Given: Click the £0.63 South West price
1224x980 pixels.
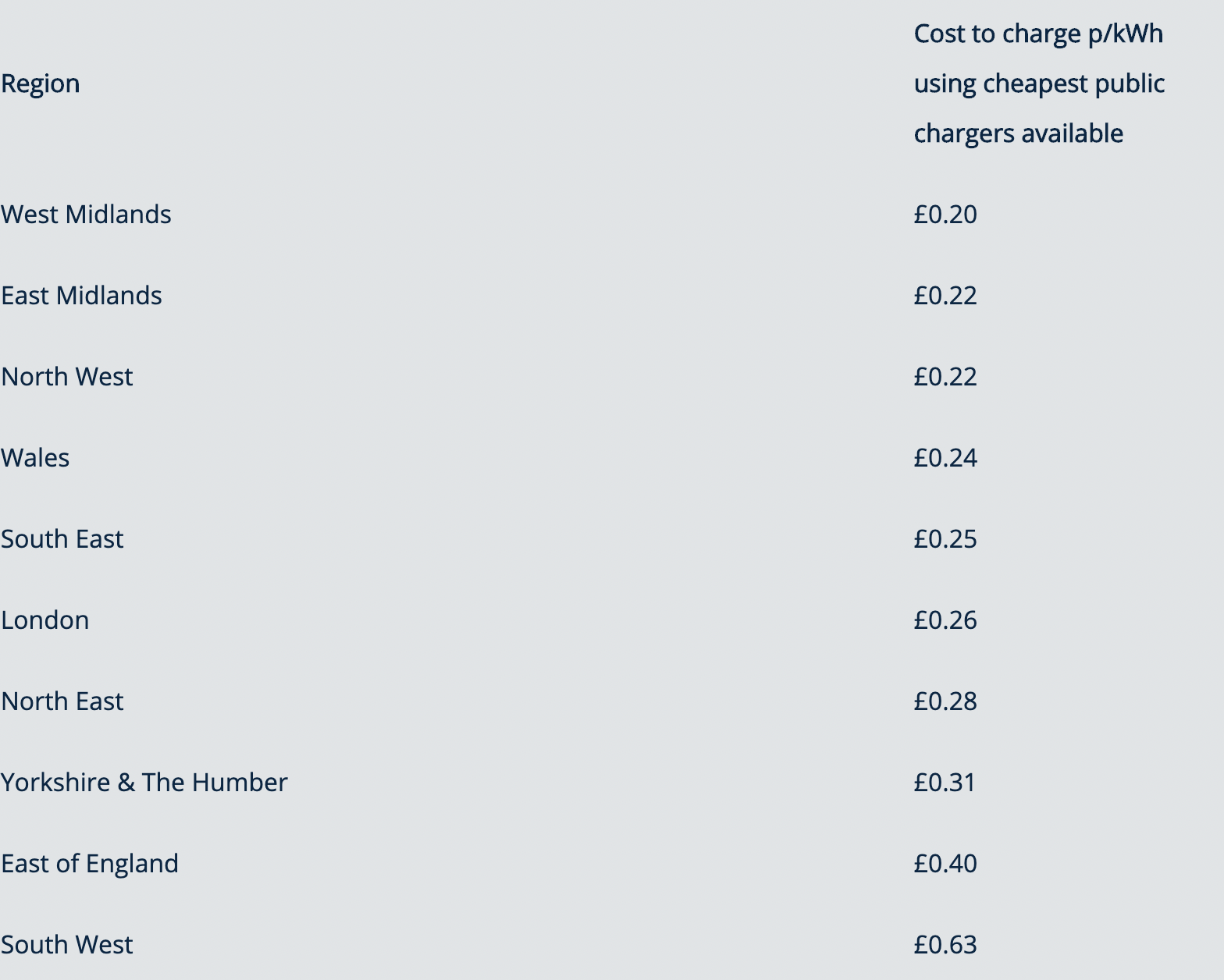Looking at the screenshot, I should point(945,945).
